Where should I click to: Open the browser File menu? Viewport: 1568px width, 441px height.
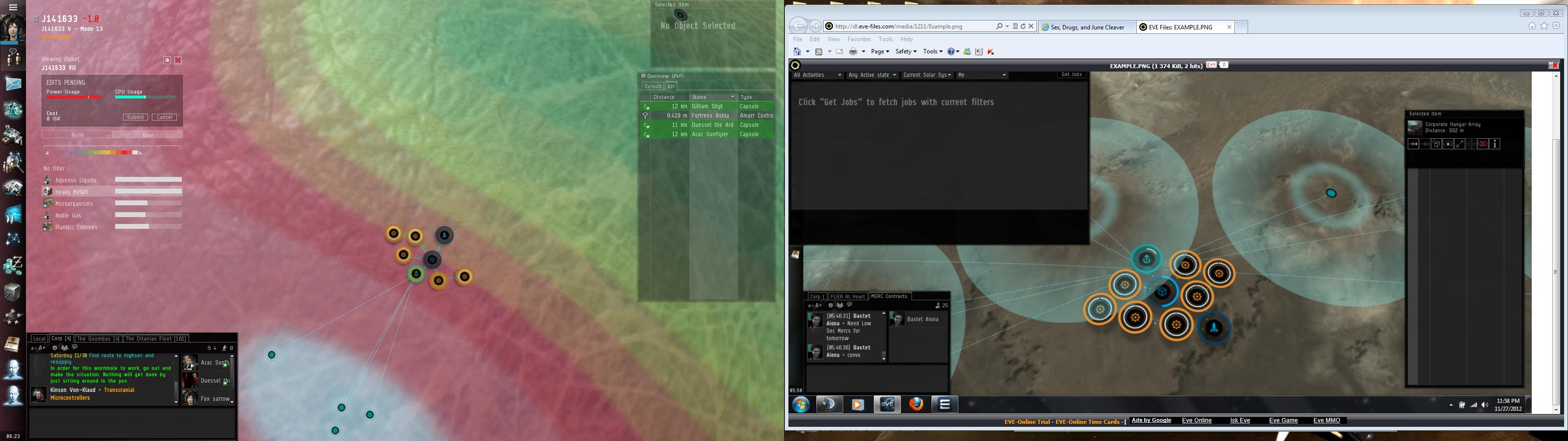tap(797, 40)
